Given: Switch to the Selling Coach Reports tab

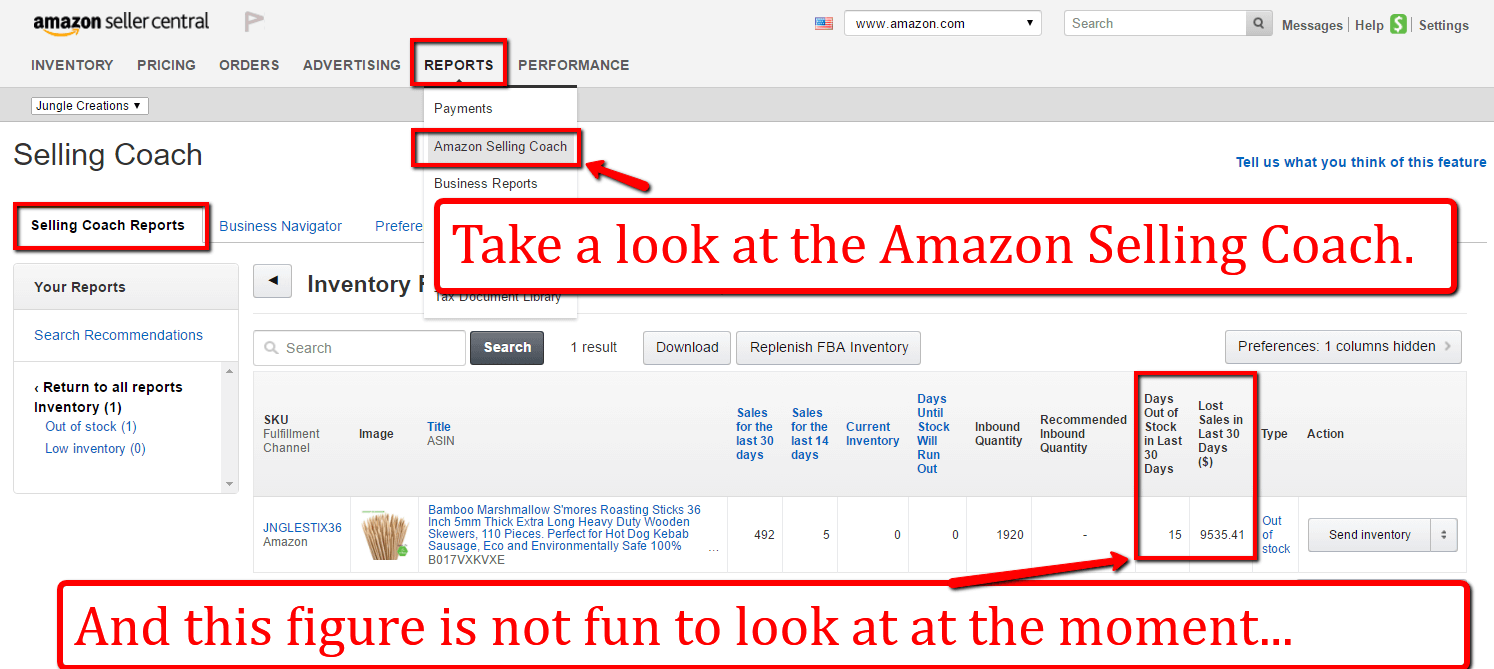Looking at the screenshot, I should pos(108,225).
